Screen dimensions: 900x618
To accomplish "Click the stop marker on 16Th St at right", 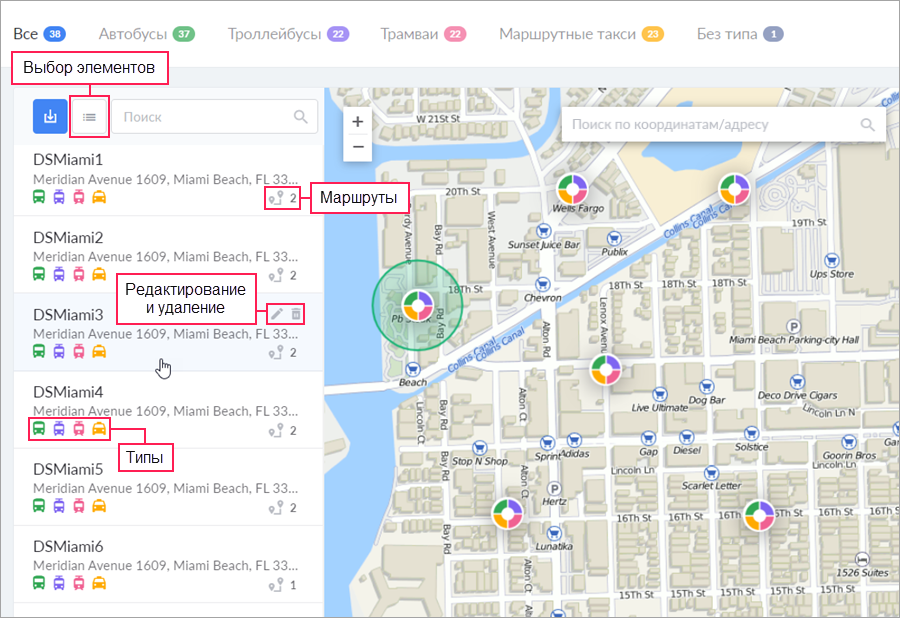I will click(x=759, y=515).
